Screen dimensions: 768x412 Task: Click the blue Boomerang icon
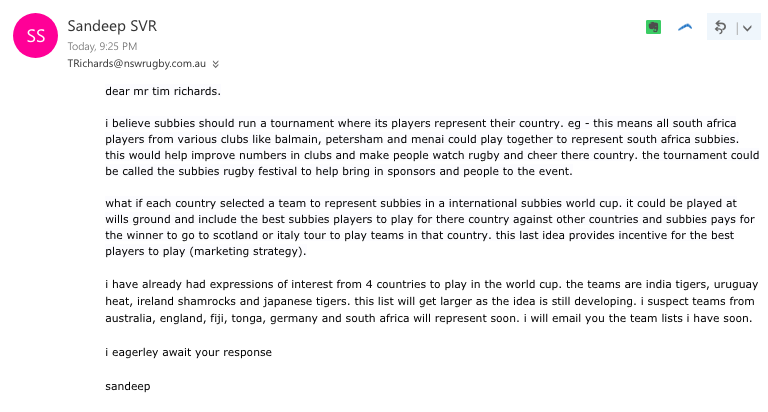pyautogui.click(x=685, y=28)
